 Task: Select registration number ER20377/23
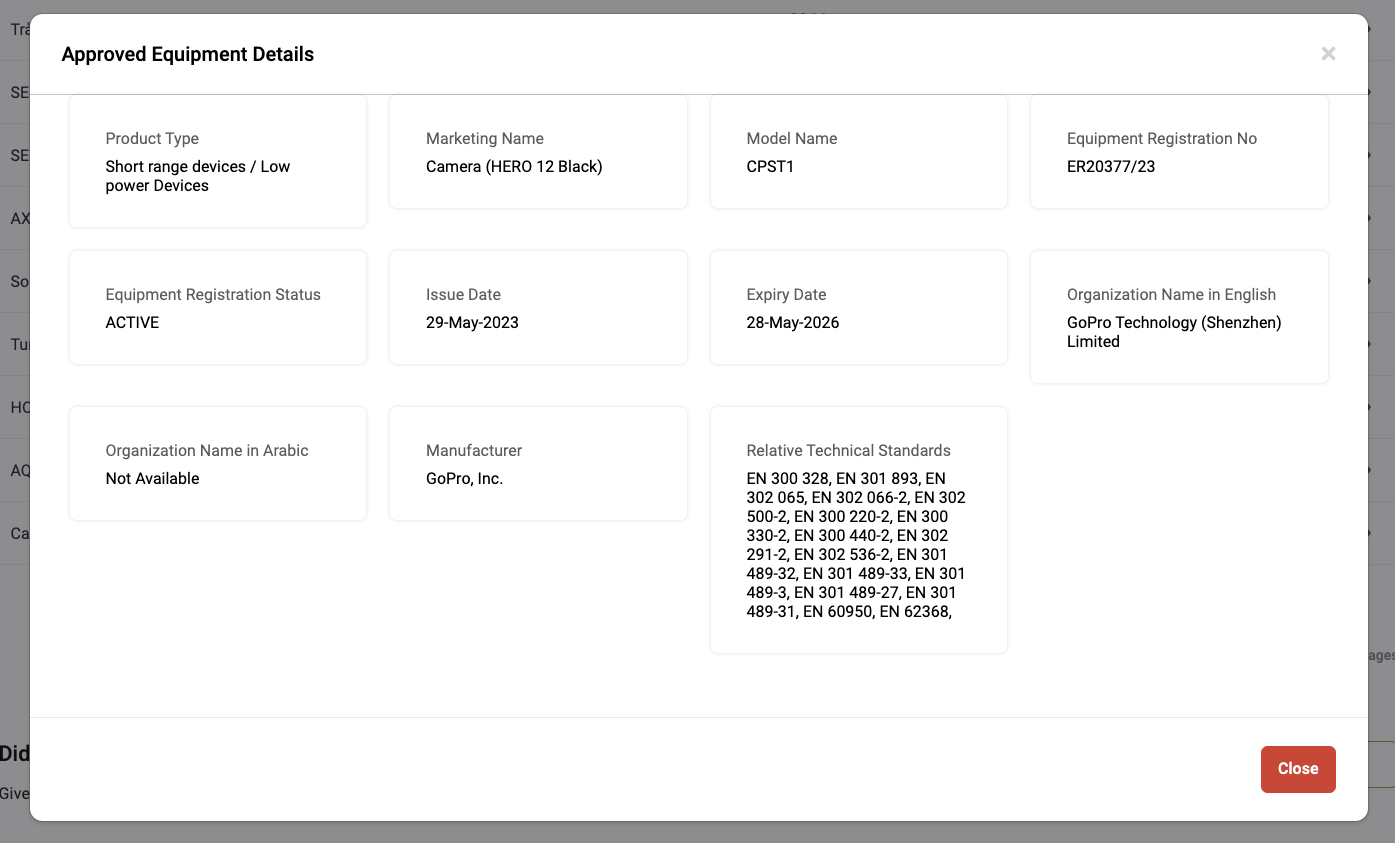coord(1110,167)
